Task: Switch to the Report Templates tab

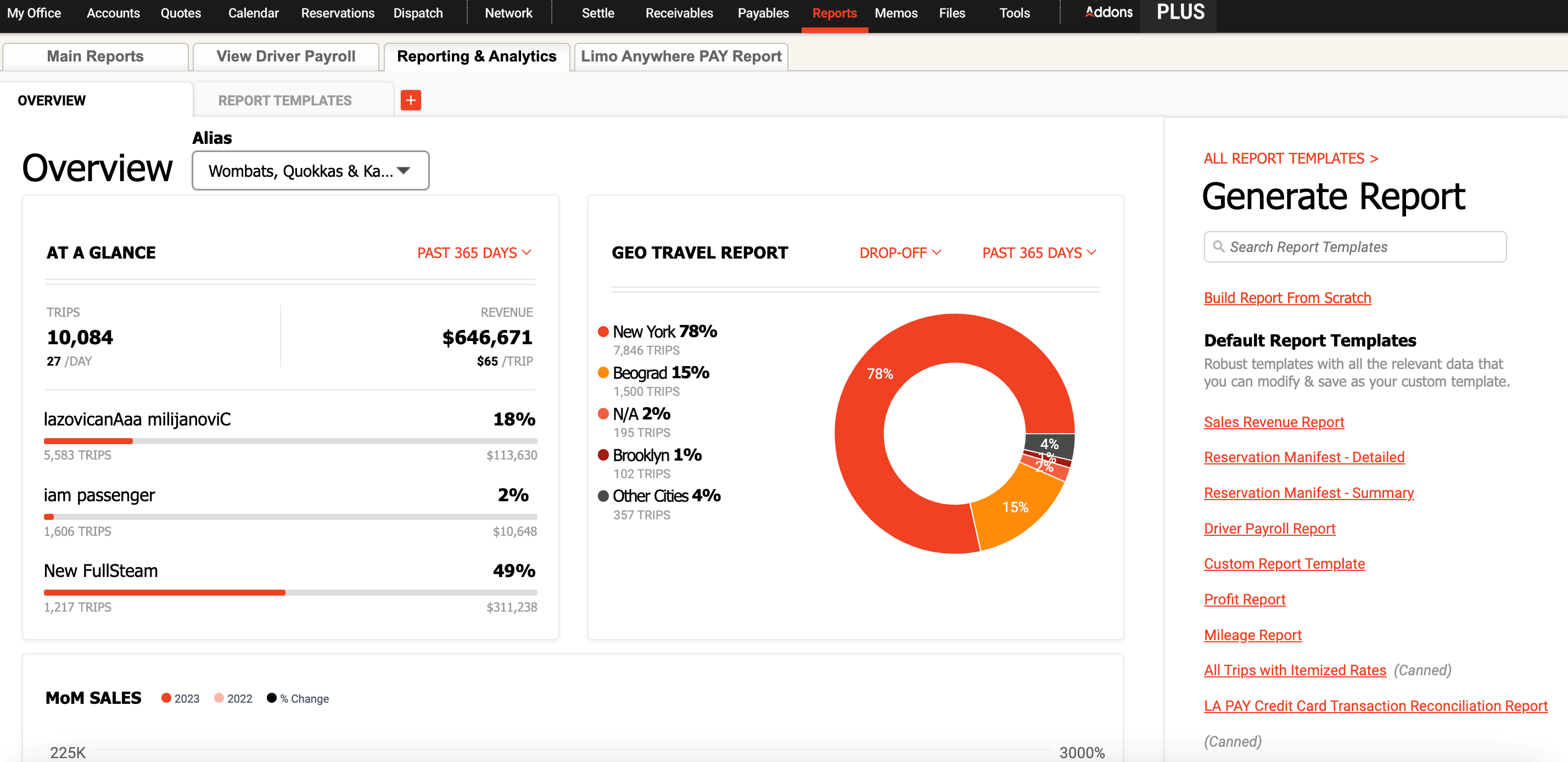Action: coord(285,100)
